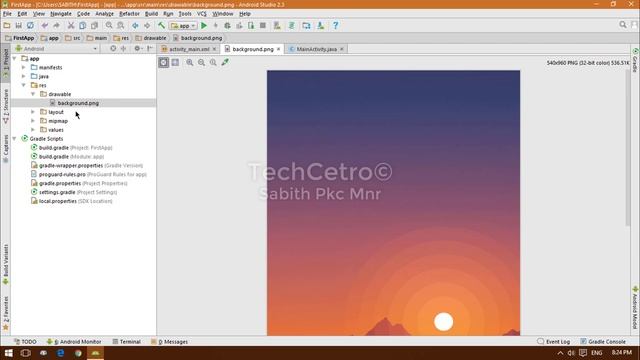Click the Open file toolbar icon

[x=7, y=25]
